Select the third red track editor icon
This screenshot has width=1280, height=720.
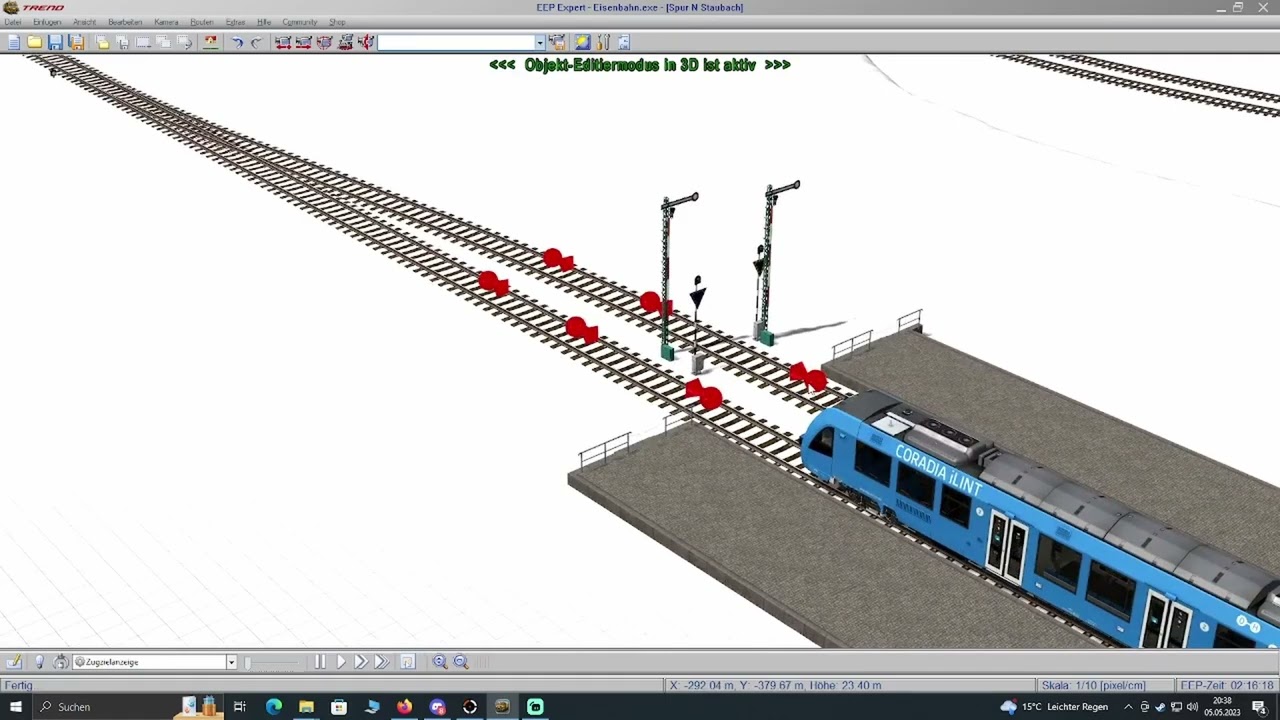coord(324,42)
